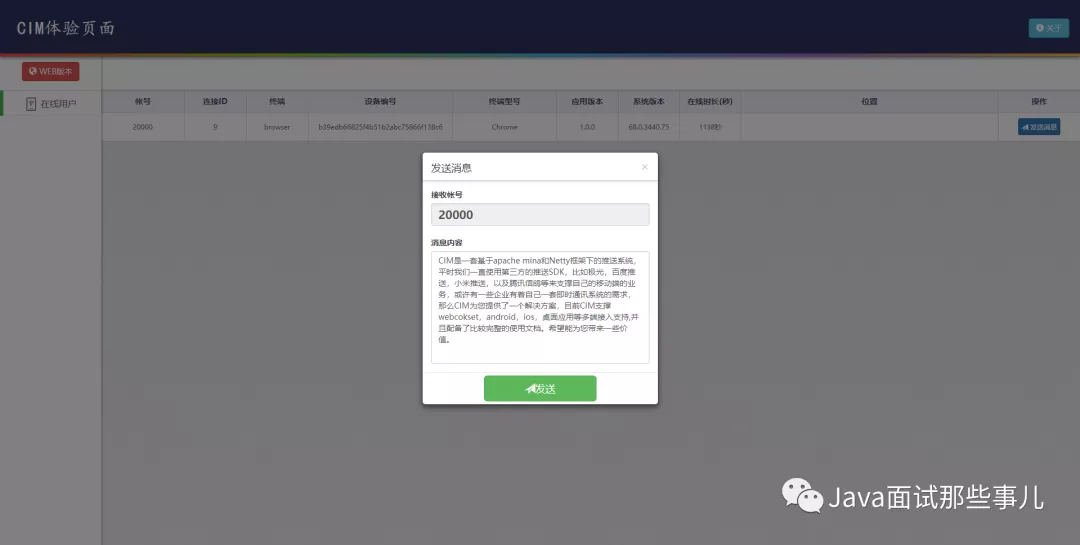Click the 位置 column header
Image resolution: width=1080 pixels, height=545 pixels.
(x=869, y=101)
